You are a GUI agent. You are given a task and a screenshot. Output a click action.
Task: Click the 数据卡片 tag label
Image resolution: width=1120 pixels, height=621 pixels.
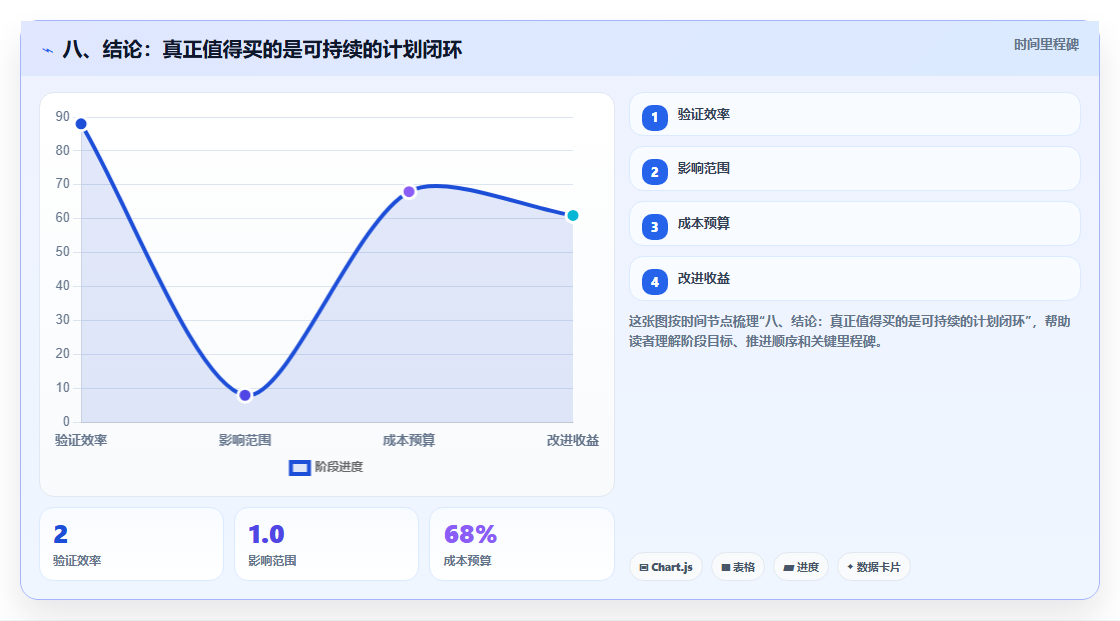[x=879, y=567]
